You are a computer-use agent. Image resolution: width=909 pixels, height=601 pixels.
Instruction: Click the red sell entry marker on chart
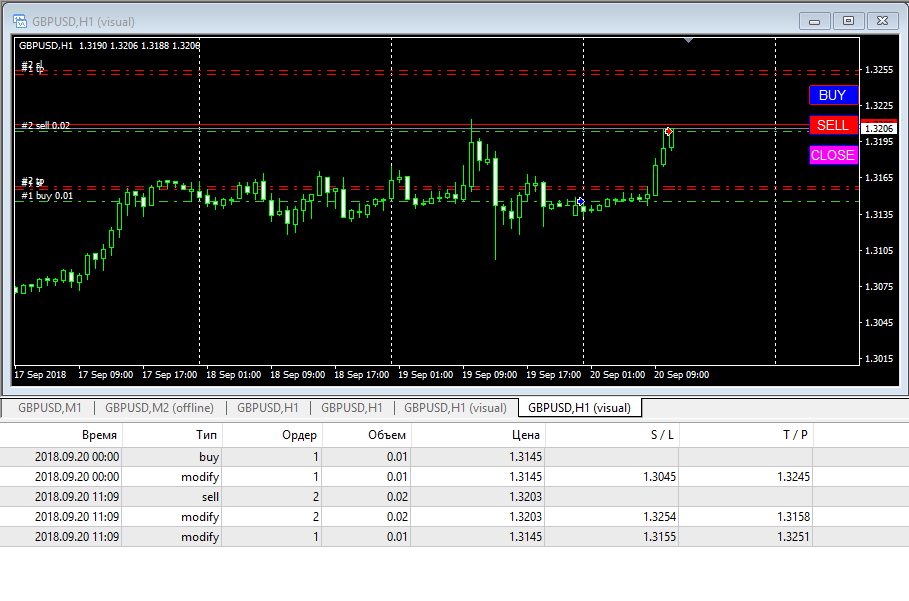coord(668,131)
